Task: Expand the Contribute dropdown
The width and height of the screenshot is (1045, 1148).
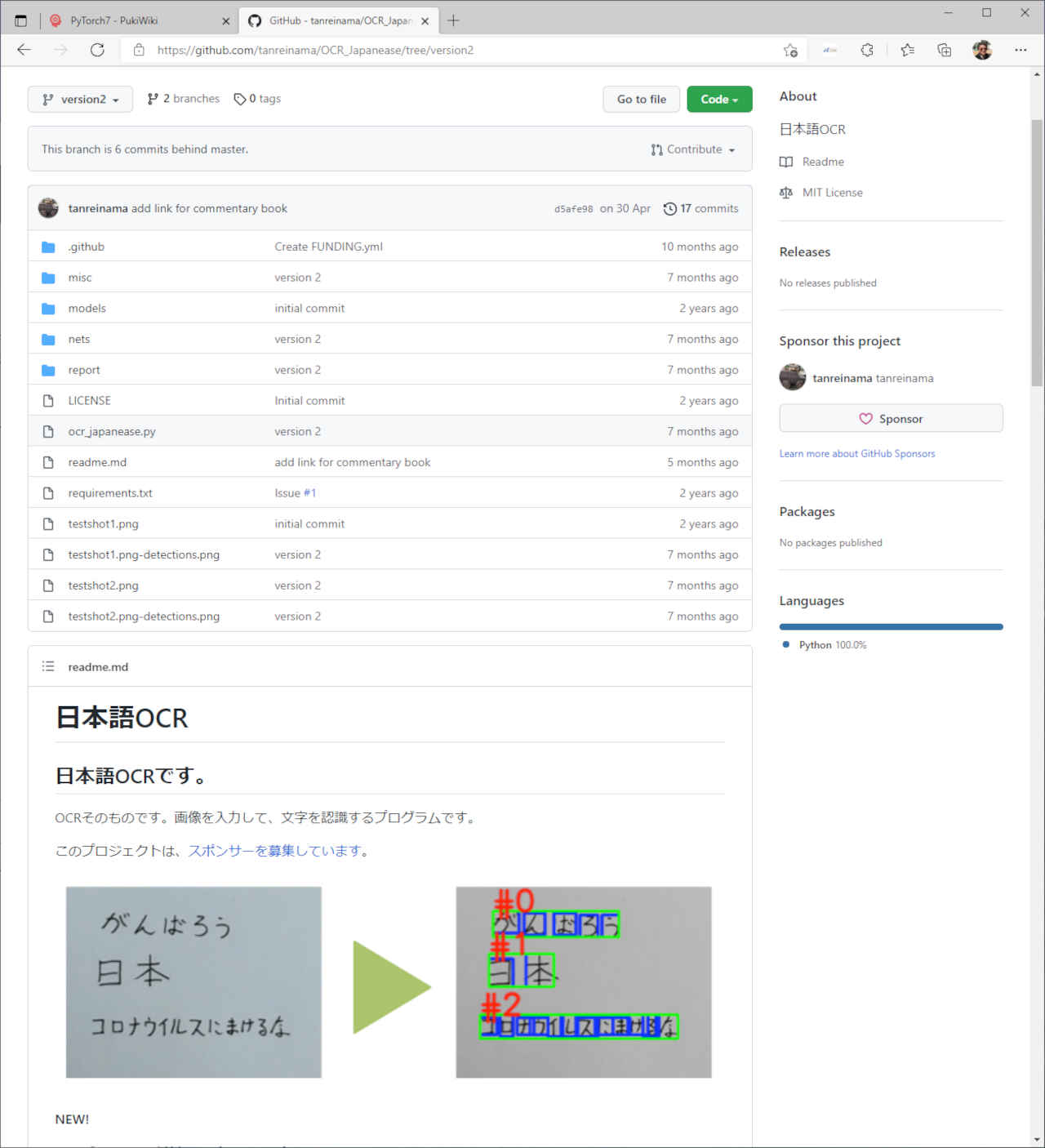Action: pyautogui.click(x=693, y=149)
